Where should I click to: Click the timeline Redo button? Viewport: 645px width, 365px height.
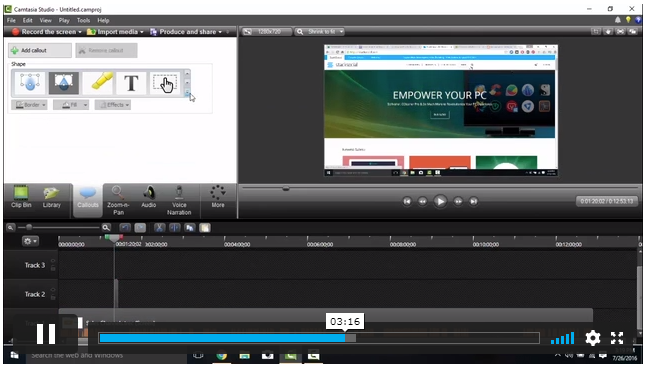click(140, 228)
